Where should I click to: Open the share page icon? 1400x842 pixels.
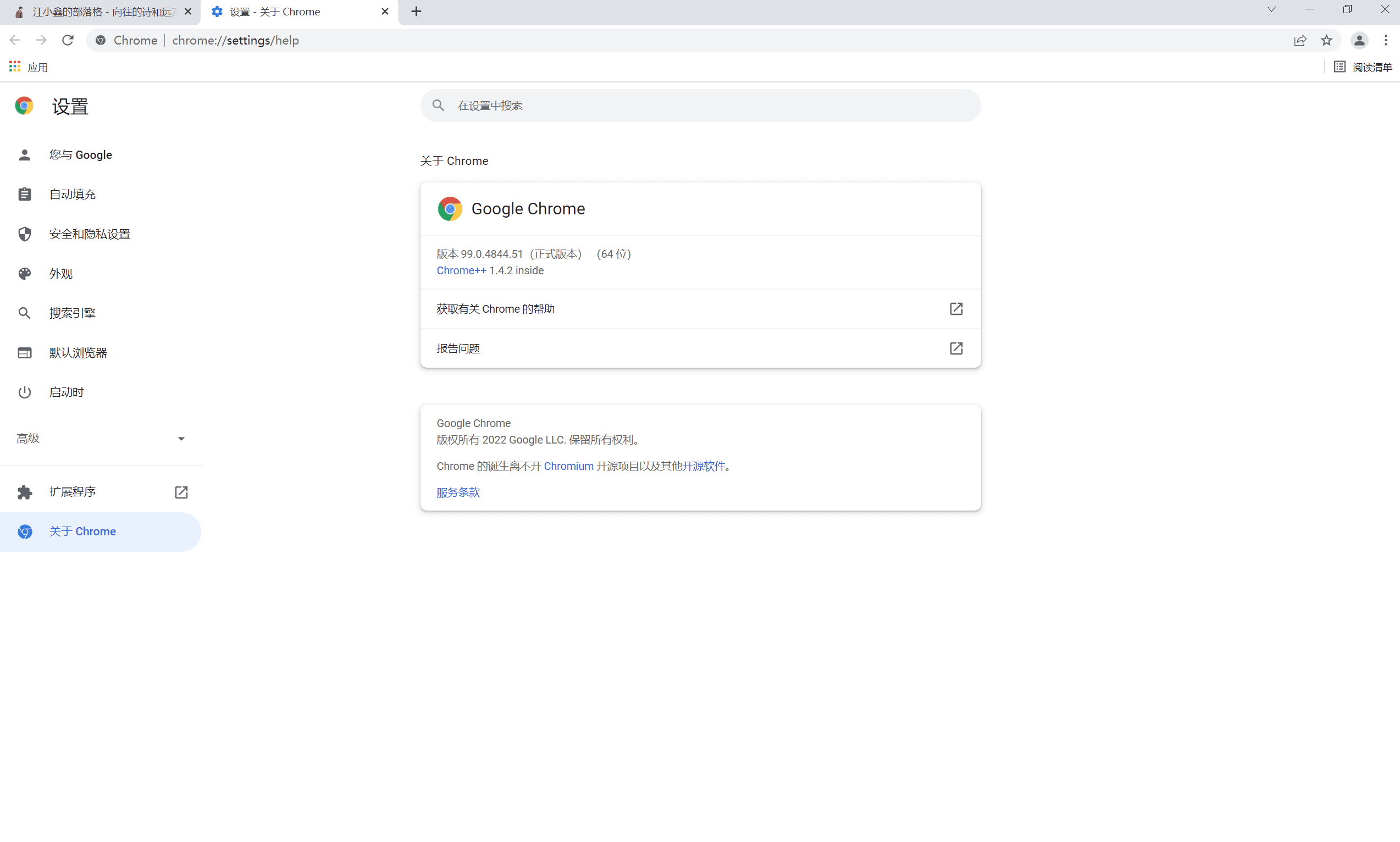tap(1299, 40)
